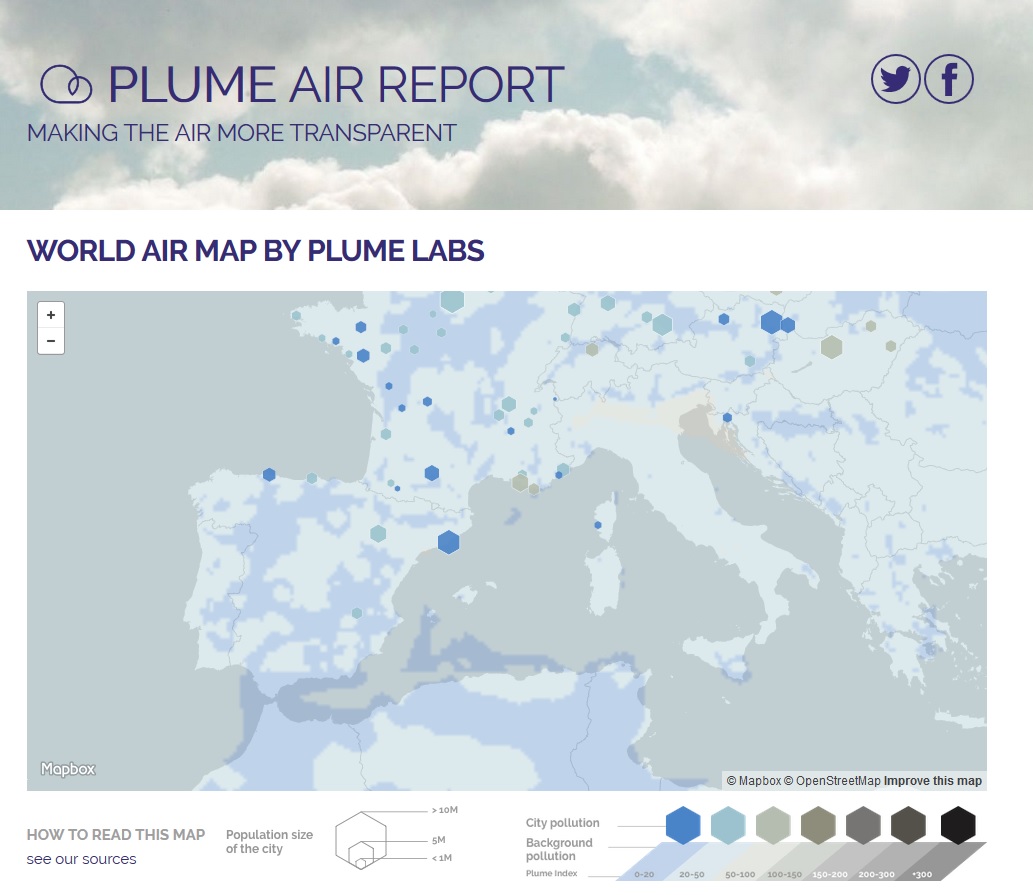Image resolution: width=1033 pixels, height=895 pixels.
Task: Select the grey 150-200 legend hexagon
Action: coord(863,825)
